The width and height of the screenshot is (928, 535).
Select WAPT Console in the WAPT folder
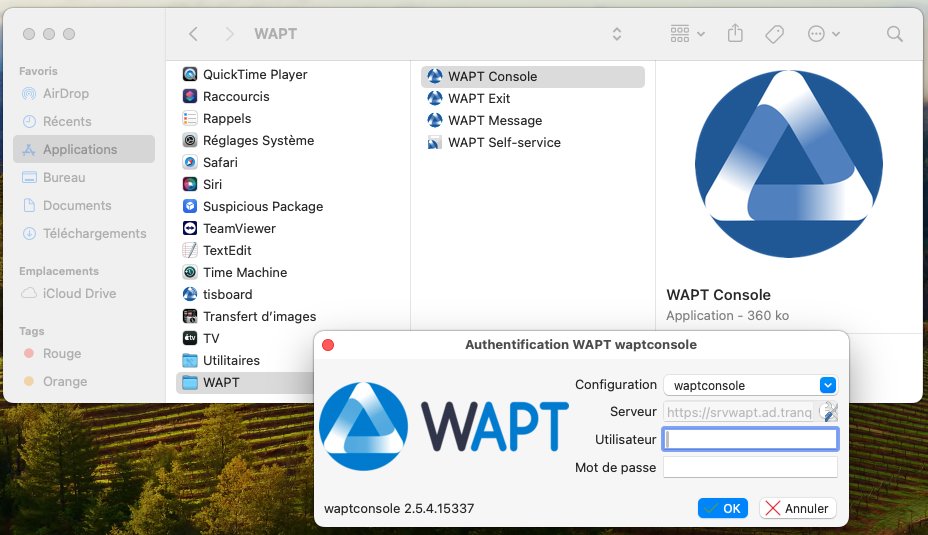coord(533,76)
